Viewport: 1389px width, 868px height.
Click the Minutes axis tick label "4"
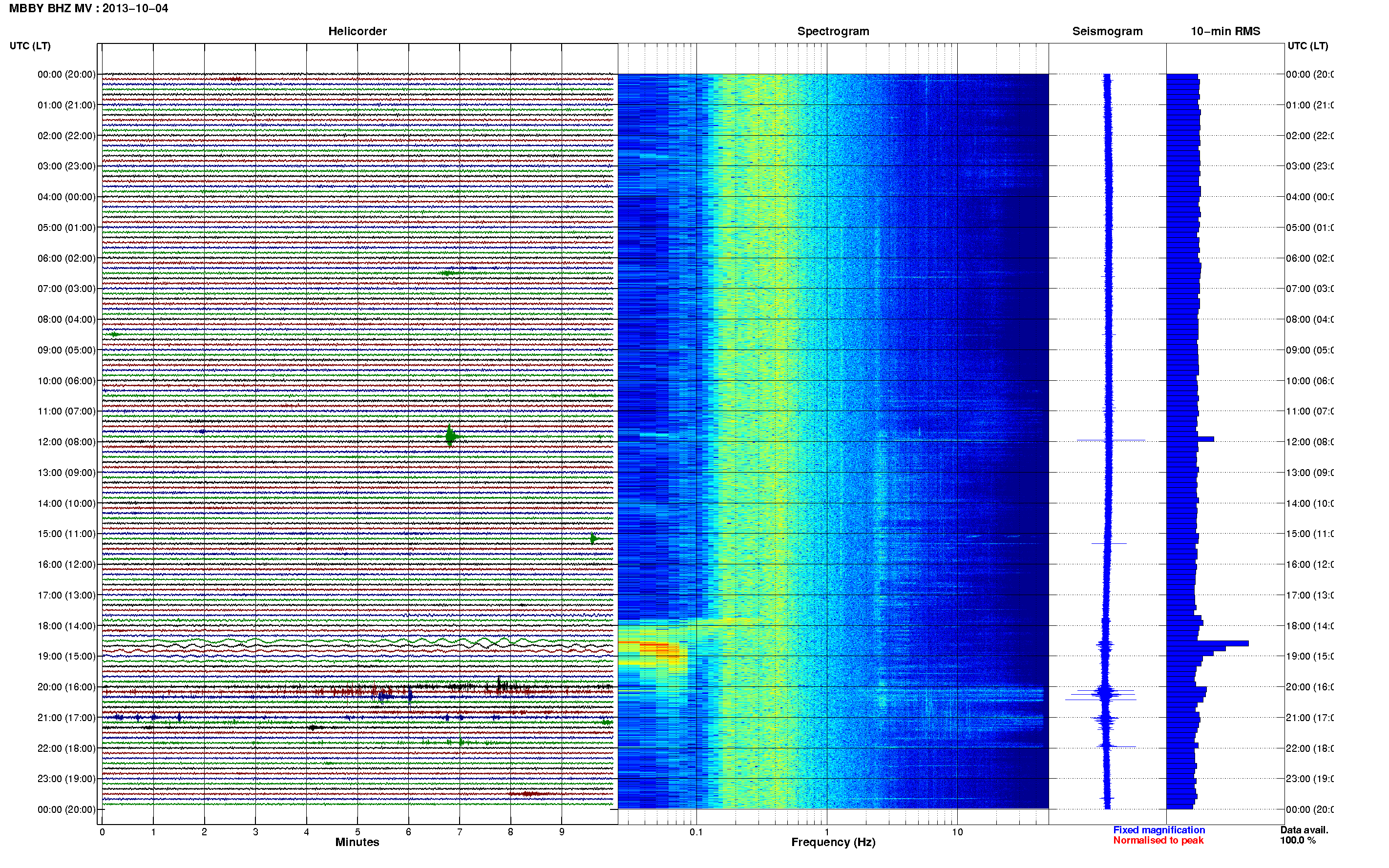(x=307, y=832)
